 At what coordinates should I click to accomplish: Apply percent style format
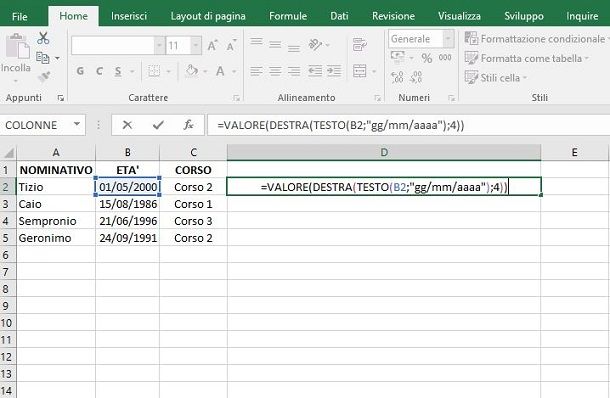click(x=427, y=58)
